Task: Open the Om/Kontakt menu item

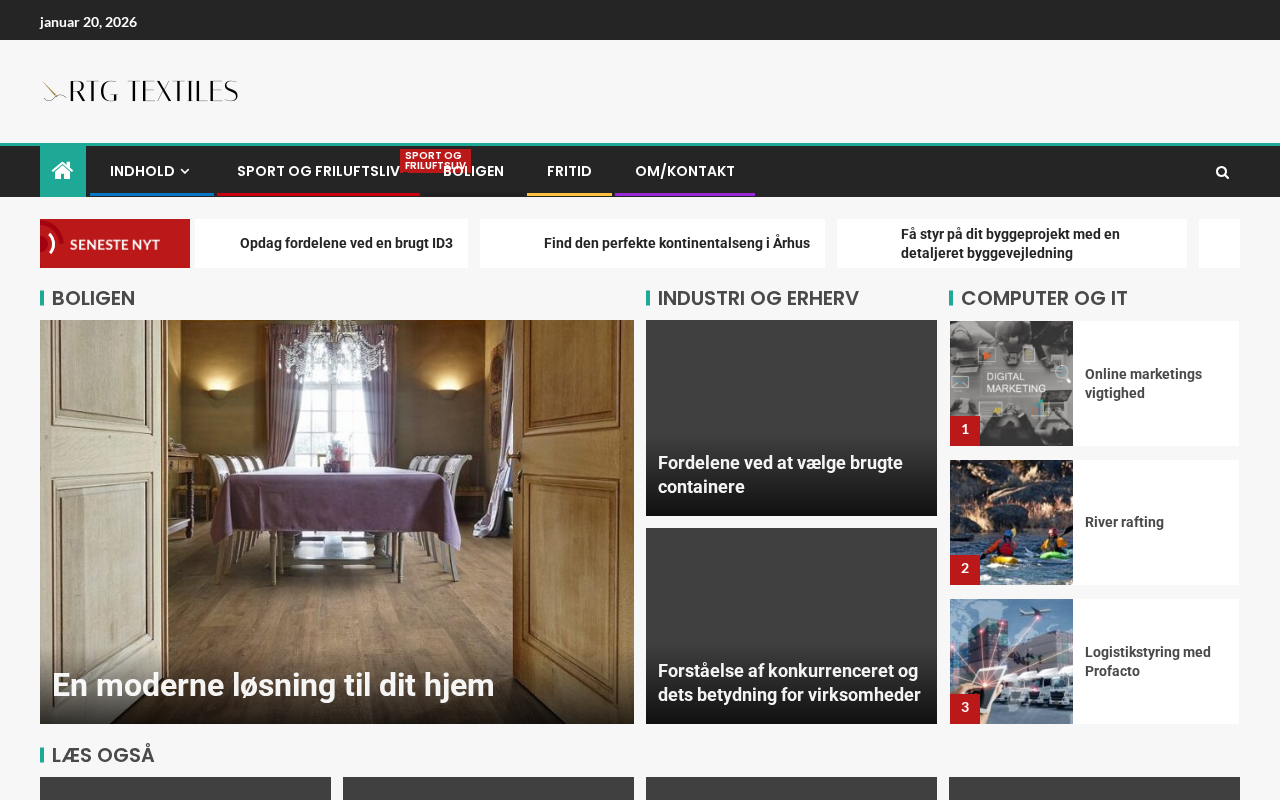Action: point(685,171)
